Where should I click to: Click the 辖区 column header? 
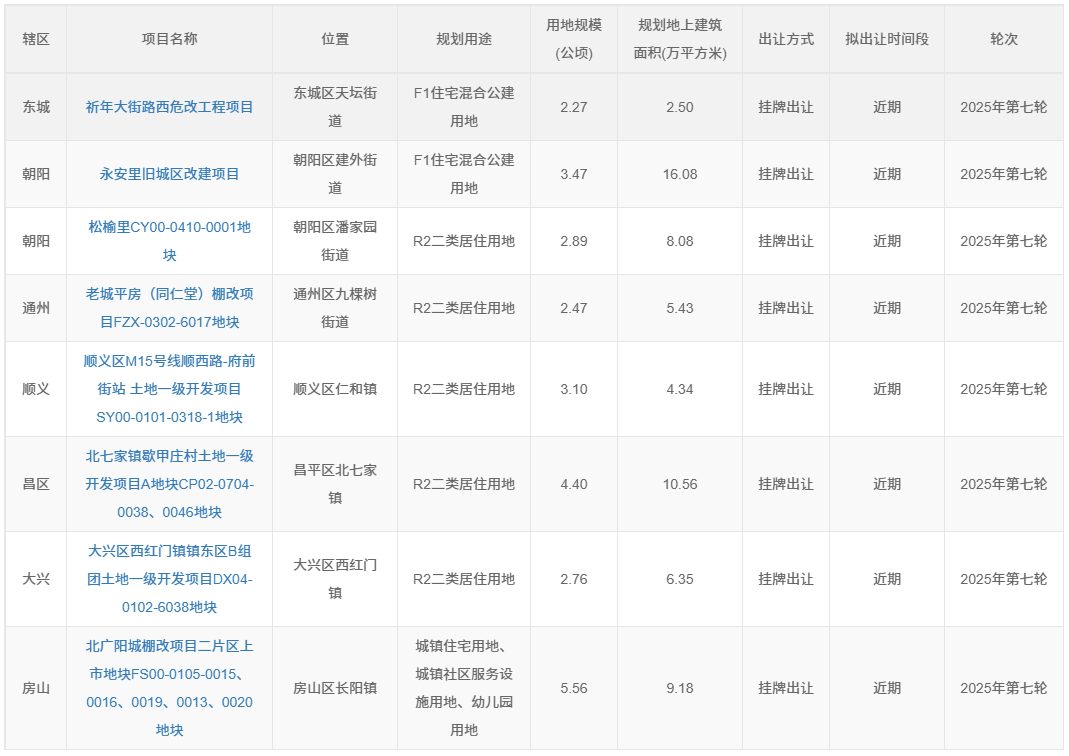click(x=36, y=39)
